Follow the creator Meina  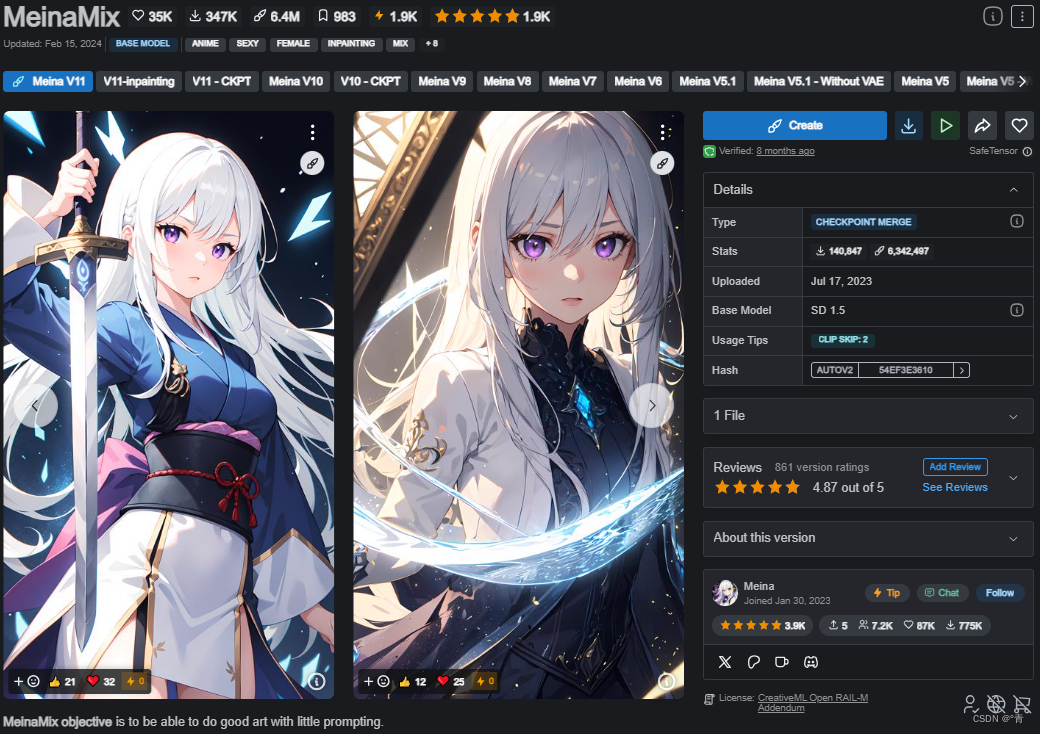pos(1000,593)
